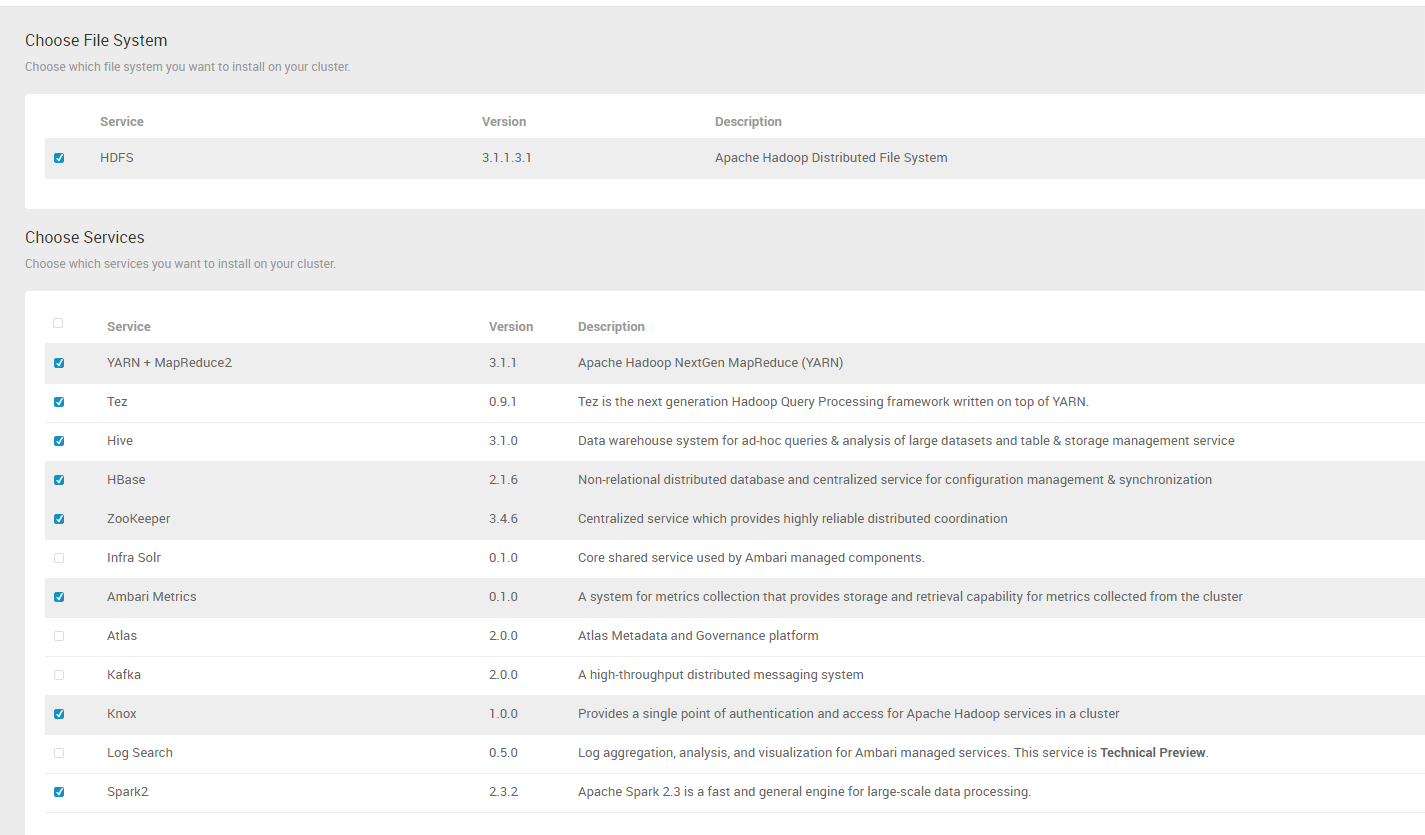Screen dimensions: 1425x835
Task: Click the HDFS service name
Action: [x=117, y=158]
